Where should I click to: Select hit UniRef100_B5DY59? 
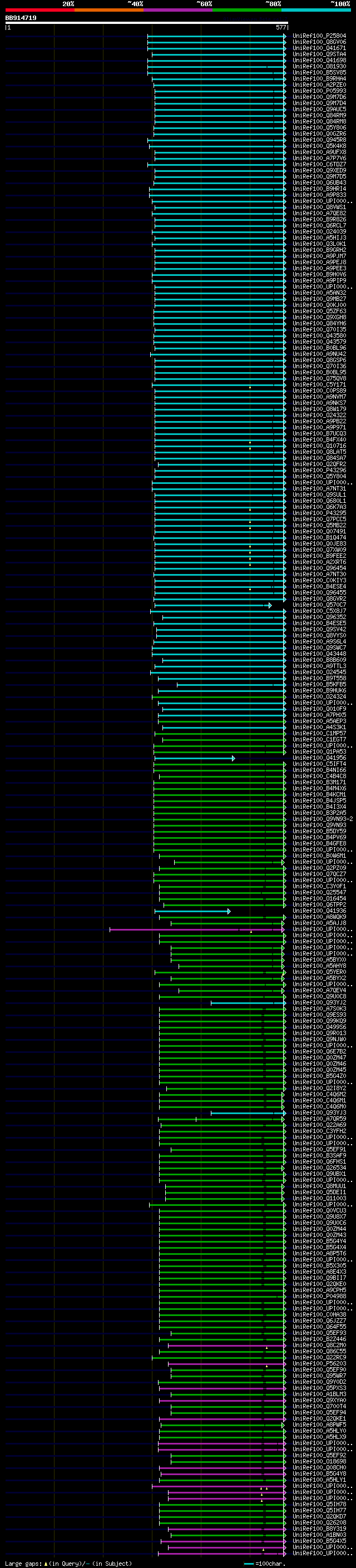319,832
